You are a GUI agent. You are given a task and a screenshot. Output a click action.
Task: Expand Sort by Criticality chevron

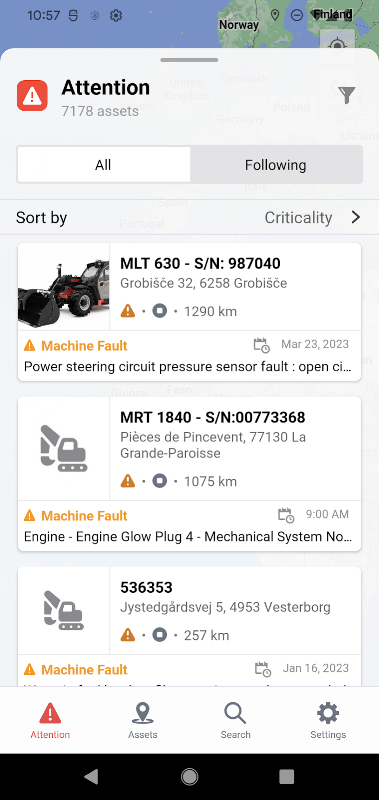click(356, 218)
